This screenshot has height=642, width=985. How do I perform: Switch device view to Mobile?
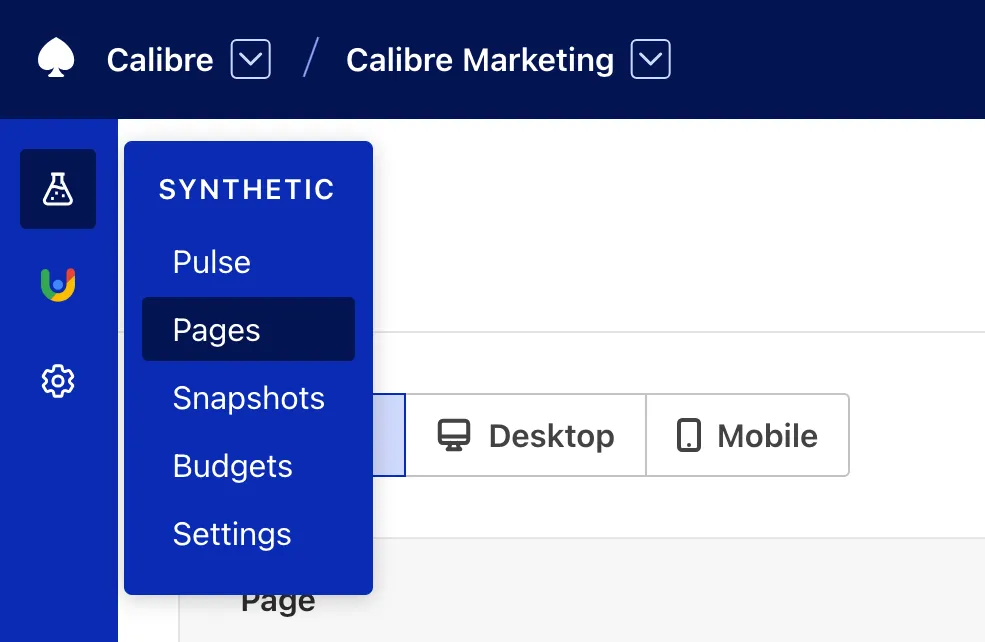(x=748, y=434)
